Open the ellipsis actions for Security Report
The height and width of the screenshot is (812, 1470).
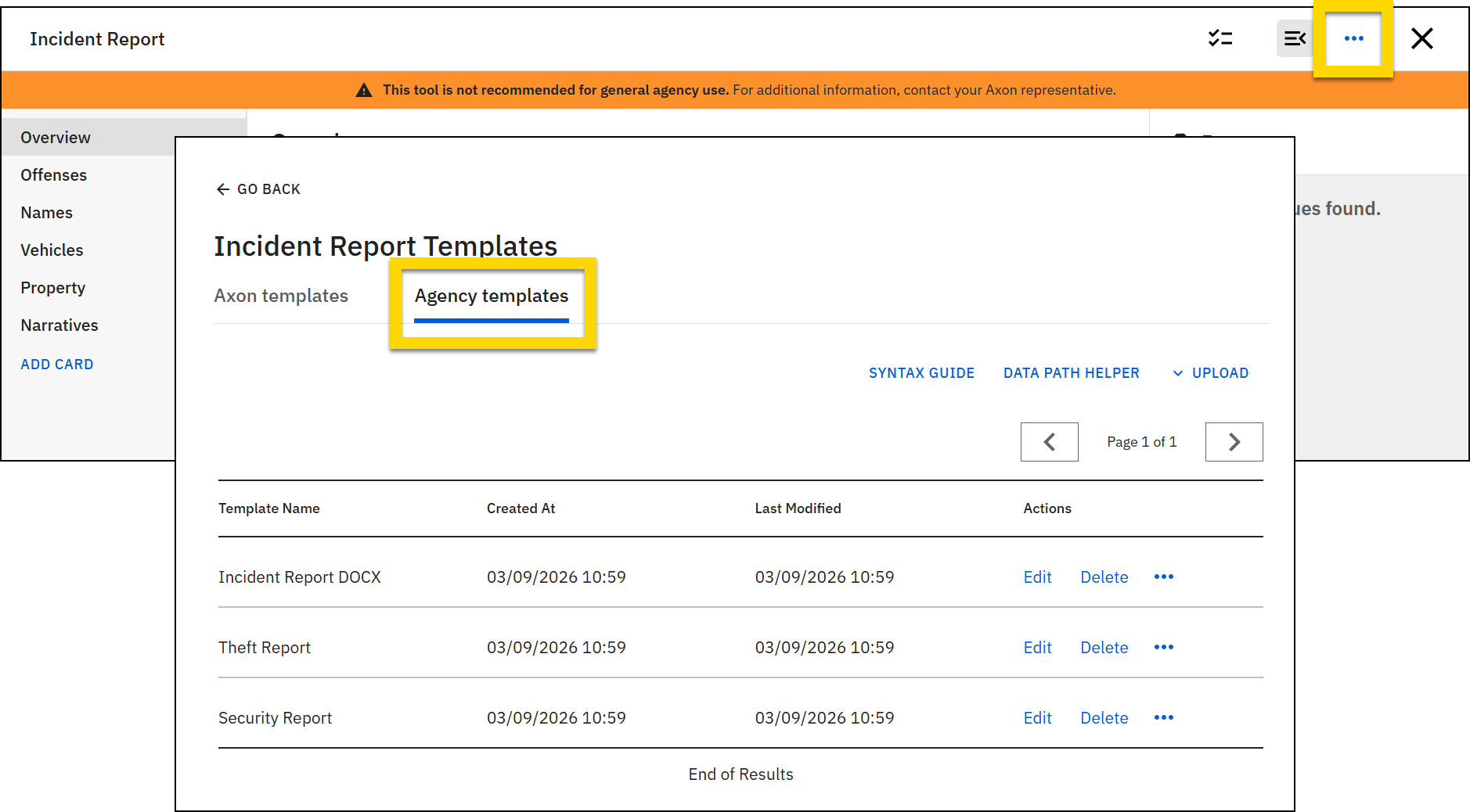point(1163,717)
